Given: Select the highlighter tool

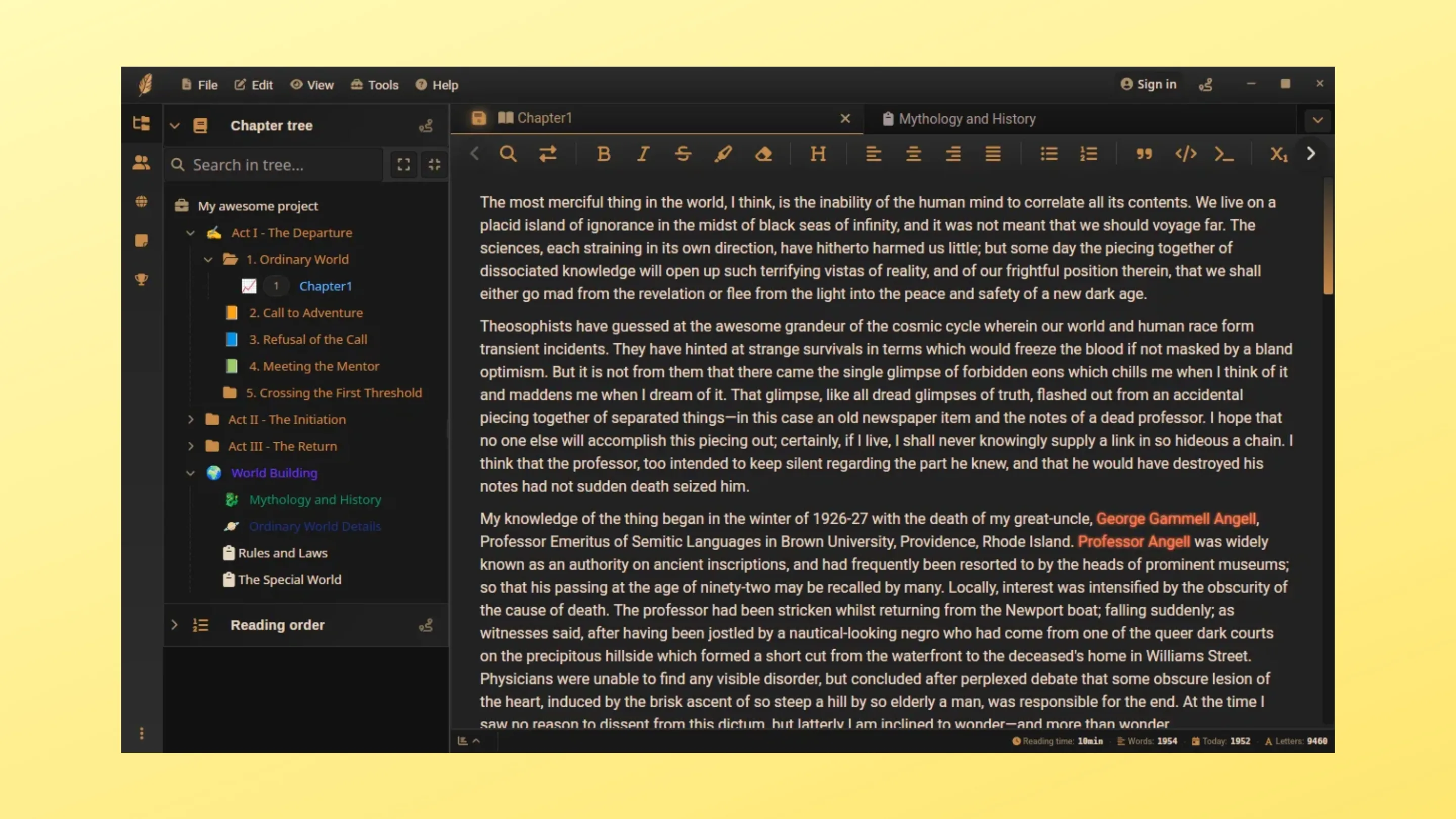Looking at the screenshot, I should click(723, 154).
